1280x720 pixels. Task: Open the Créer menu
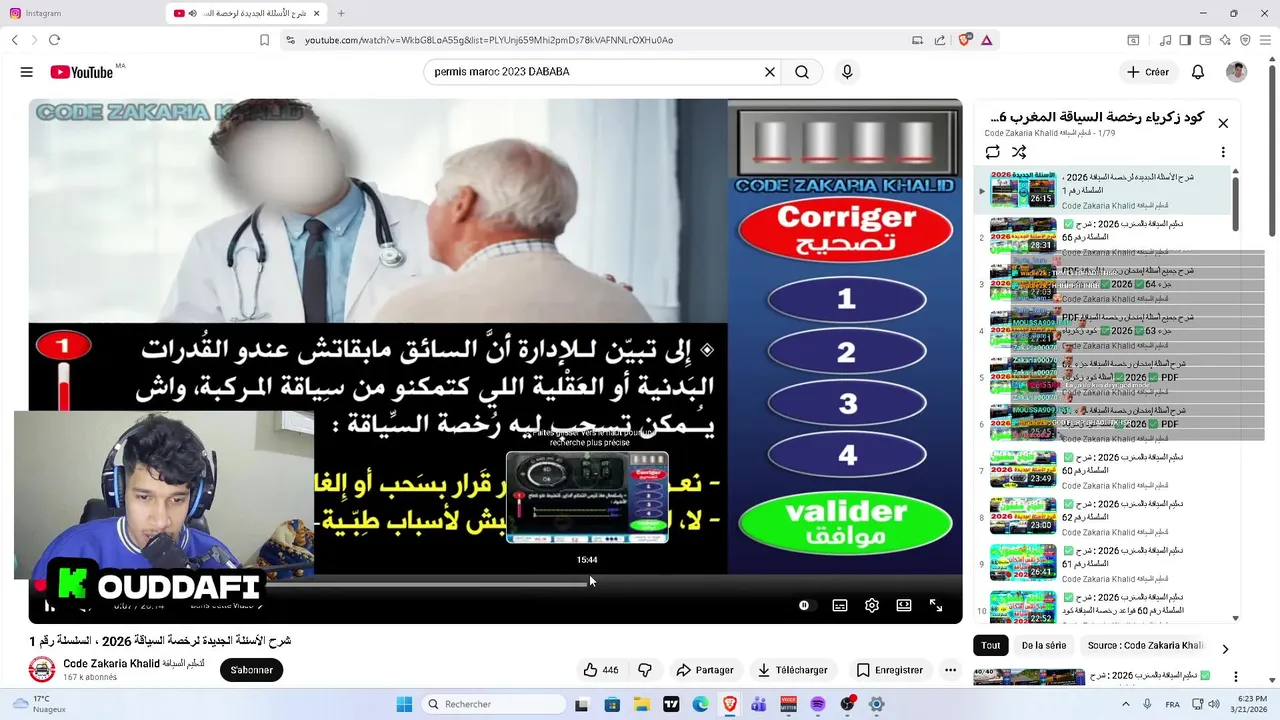pos(1147,72)
